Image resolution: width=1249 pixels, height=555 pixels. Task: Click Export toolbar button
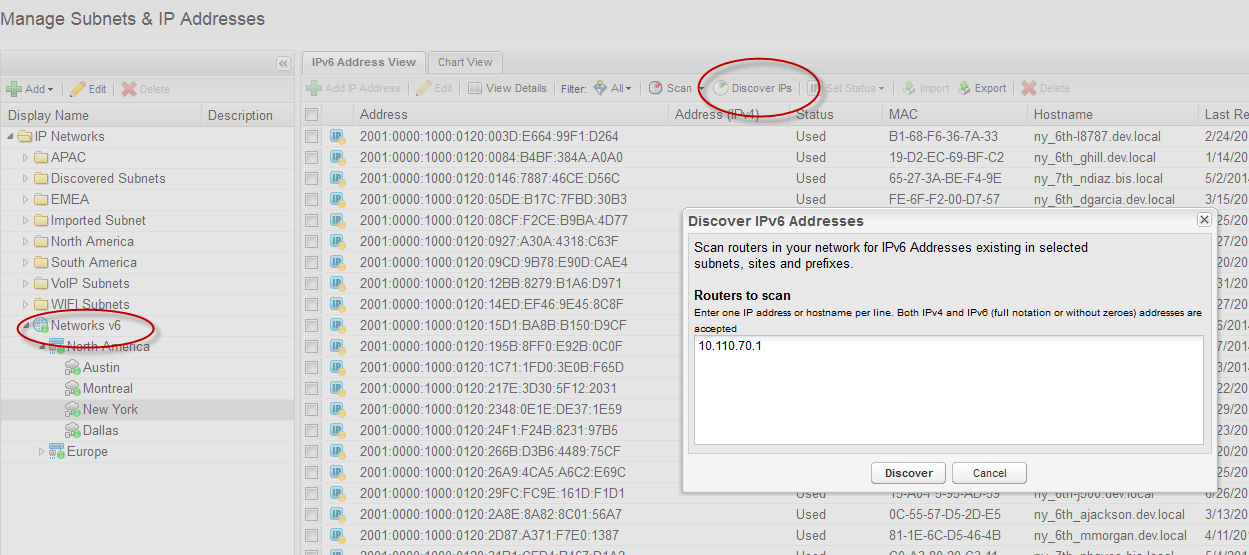click(x=981, y=88)
